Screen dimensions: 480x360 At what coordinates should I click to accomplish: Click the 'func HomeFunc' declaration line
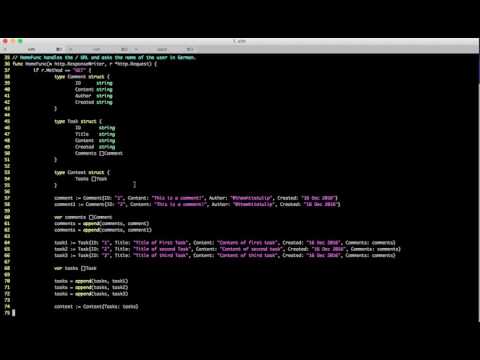click(x=85, y=64)
